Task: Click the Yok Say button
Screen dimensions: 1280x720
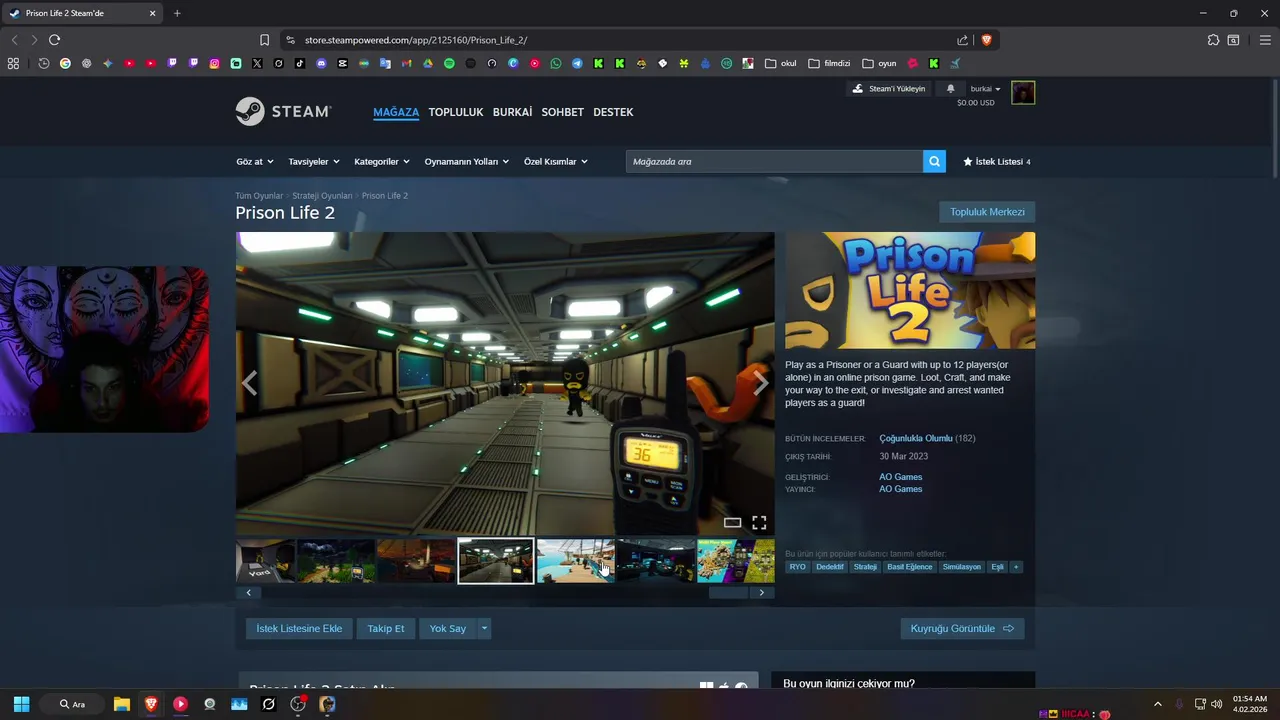Action: (x=448, y=628)
